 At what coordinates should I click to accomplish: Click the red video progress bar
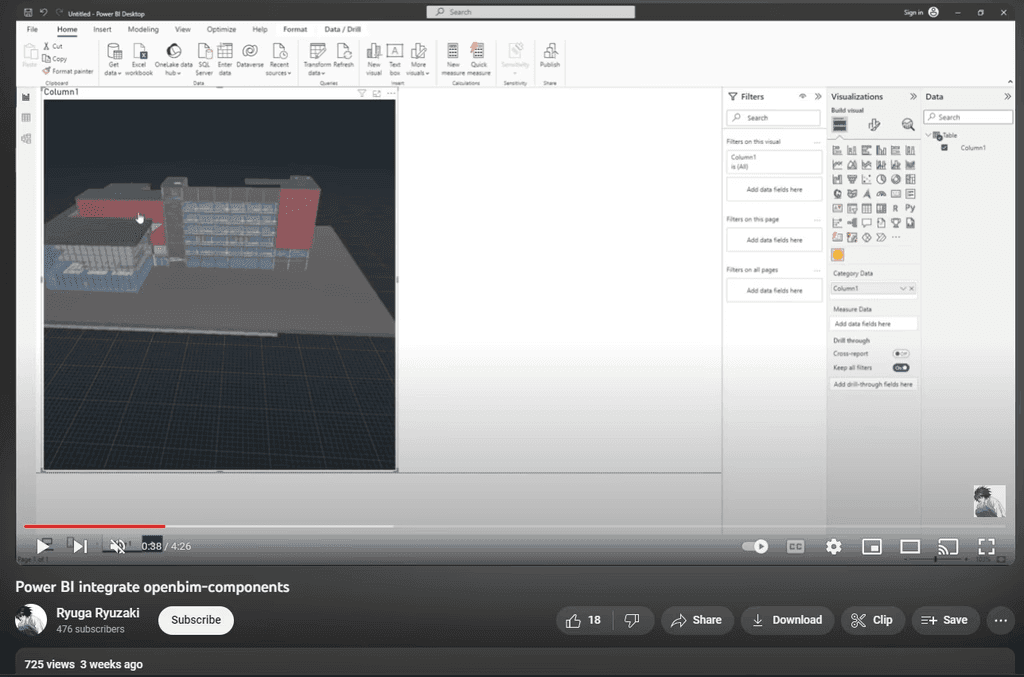point(94,526)
